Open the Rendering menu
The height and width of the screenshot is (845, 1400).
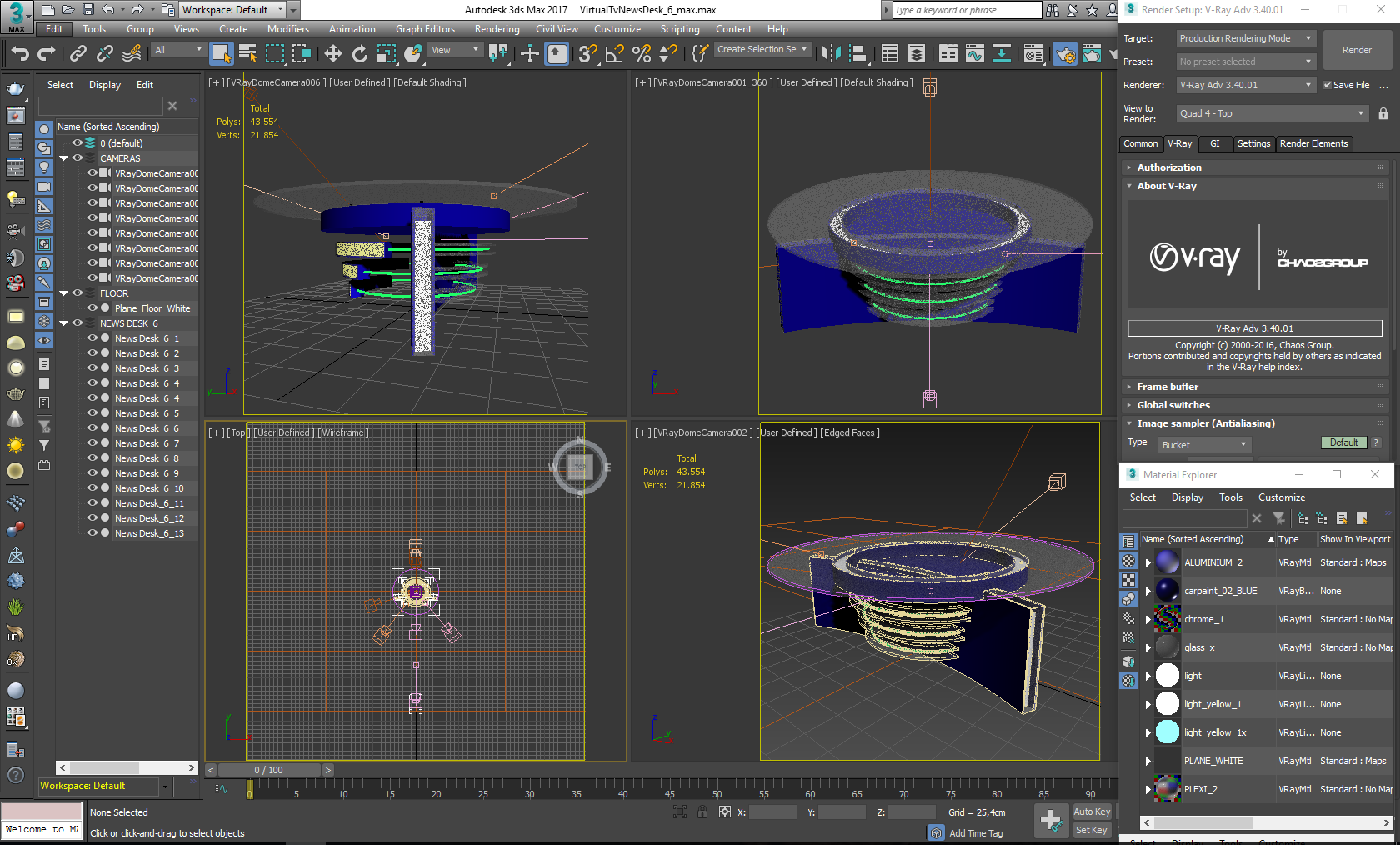(x=497, y=29)
